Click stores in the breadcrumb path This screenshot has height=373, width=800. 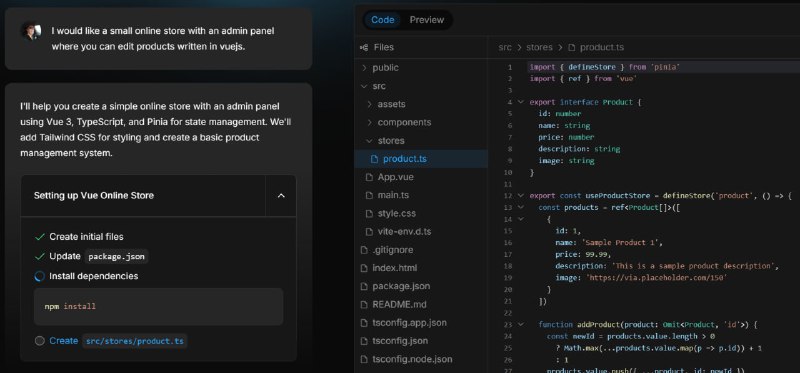(x=539, y=47)
